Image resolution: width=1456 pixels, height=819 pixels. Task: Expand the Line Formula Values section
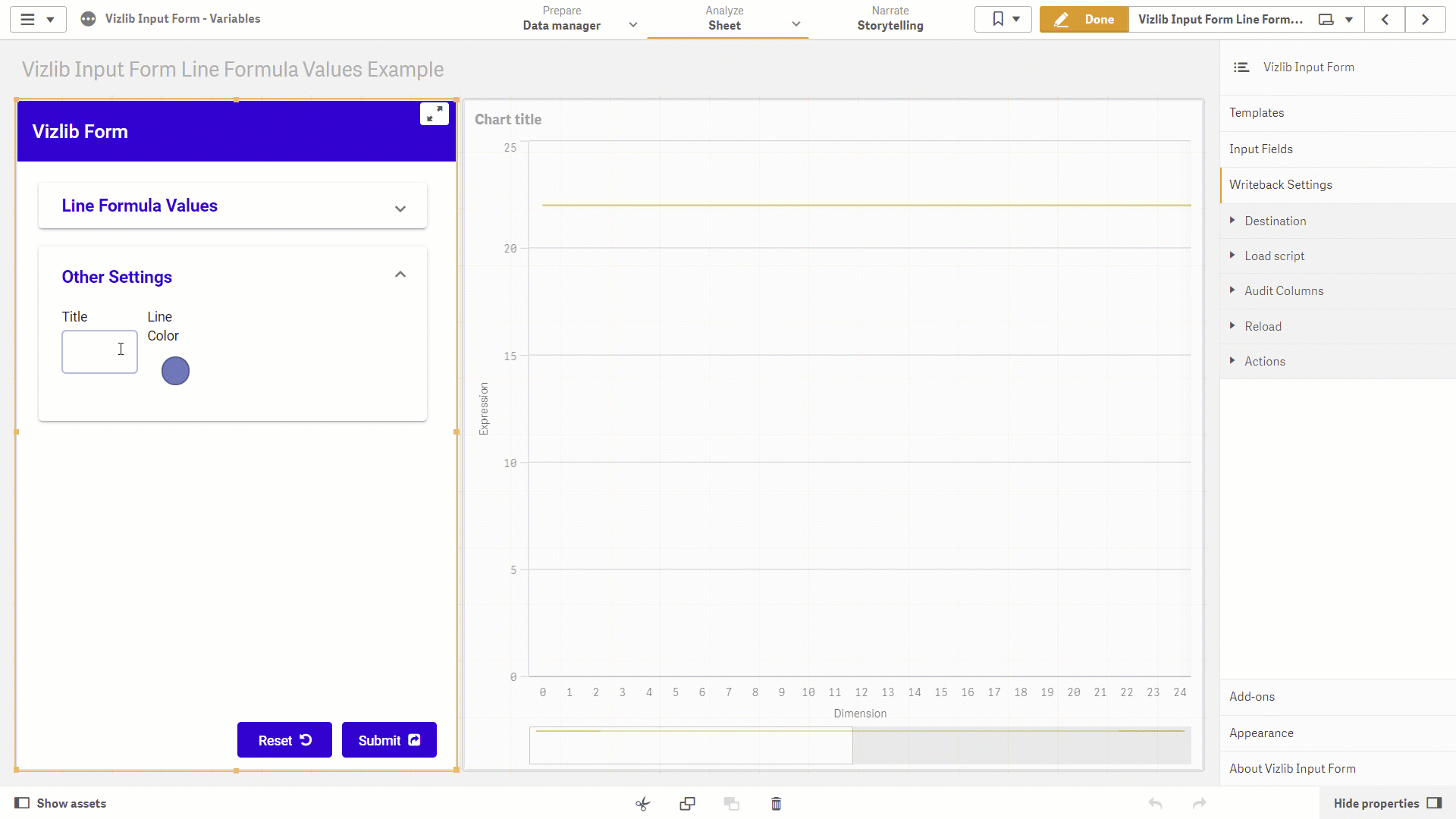pos(233,206)
